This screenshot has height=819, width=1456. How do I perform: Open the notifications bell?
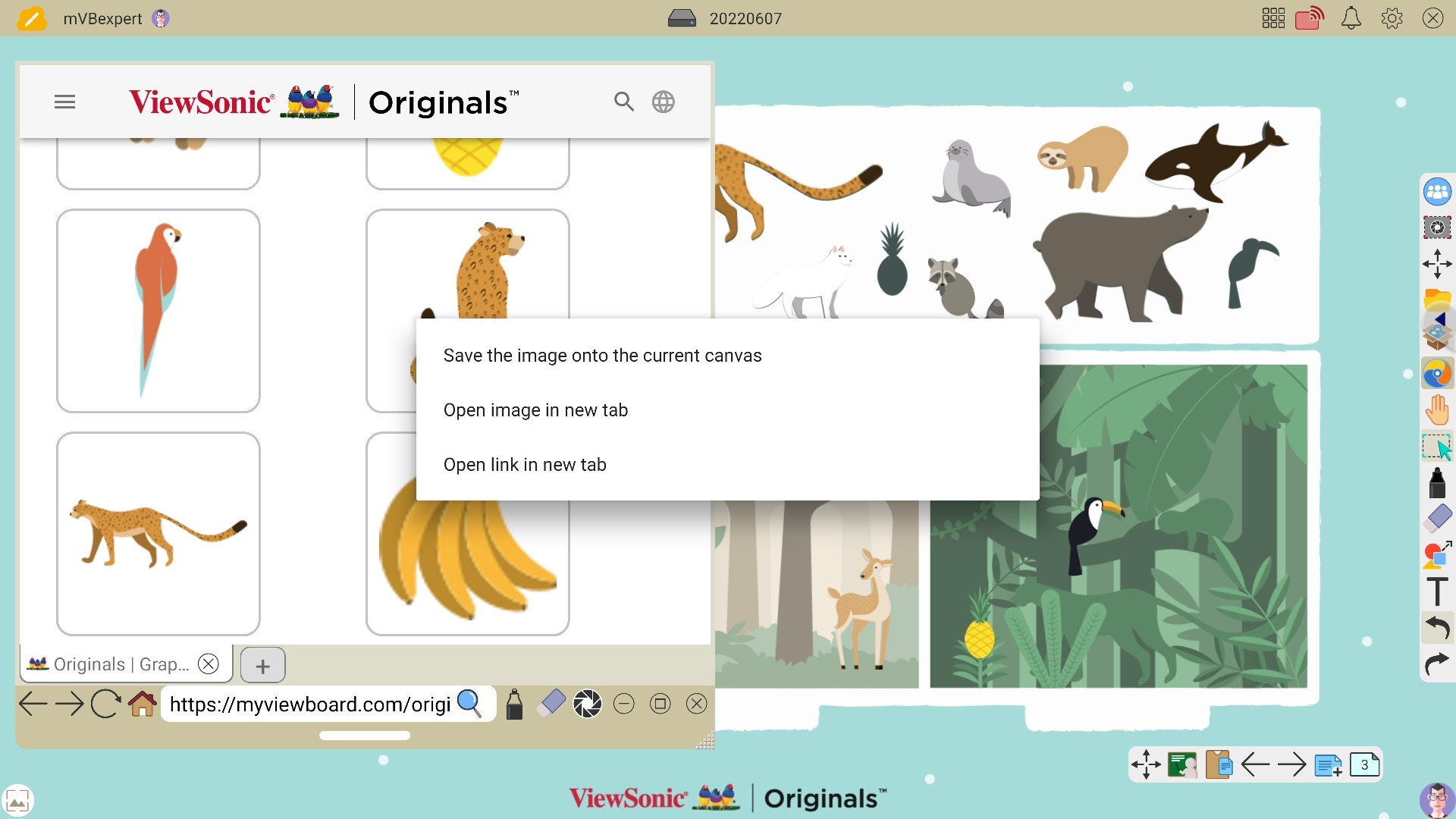point(1351,18)
